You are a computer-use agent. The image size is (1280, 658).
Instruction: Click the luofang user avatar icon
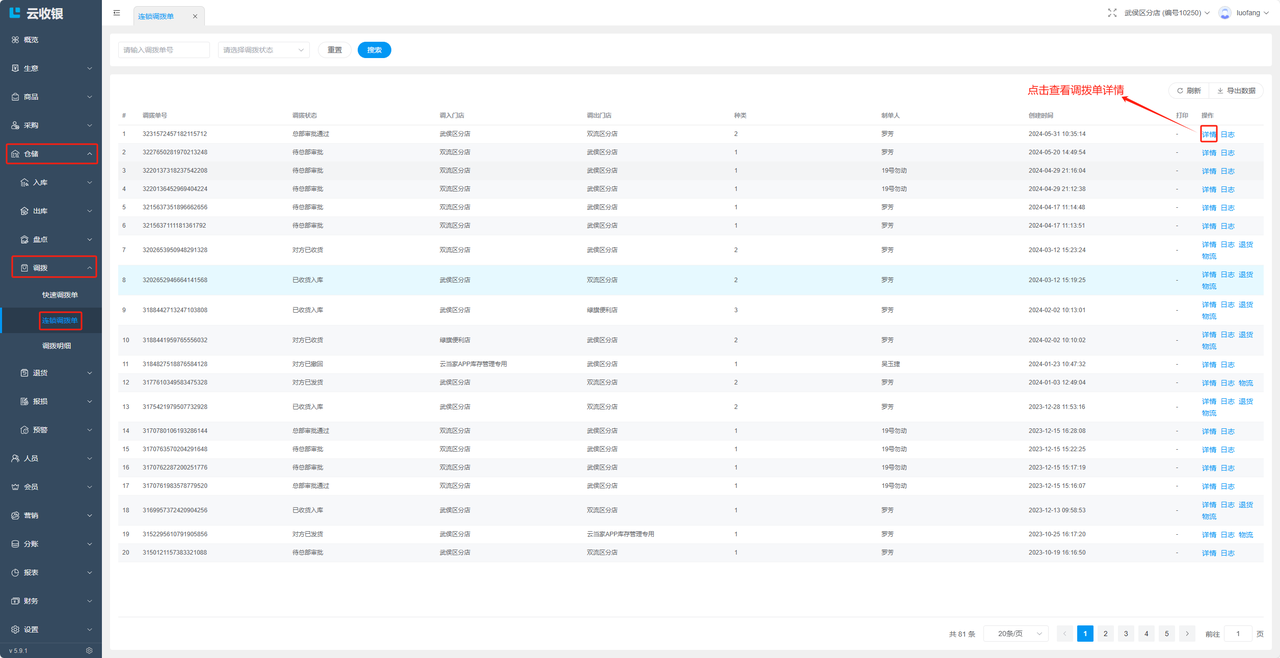(1225, 13)
